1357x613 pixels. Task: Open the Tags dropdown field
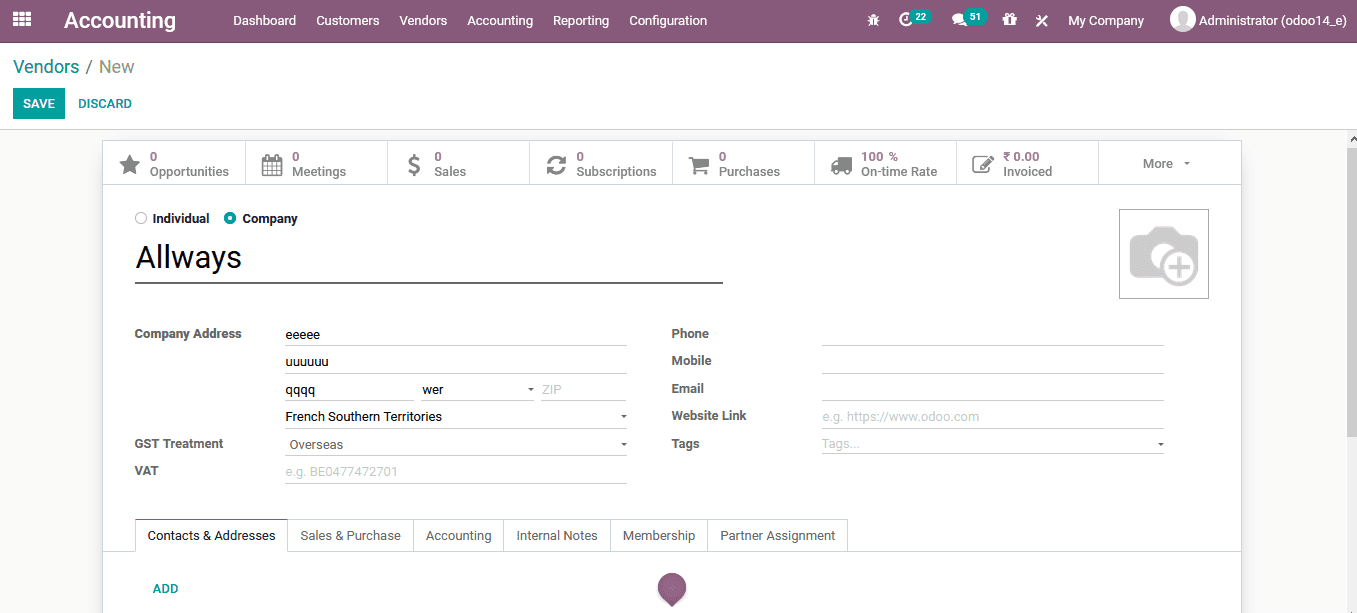993,444
